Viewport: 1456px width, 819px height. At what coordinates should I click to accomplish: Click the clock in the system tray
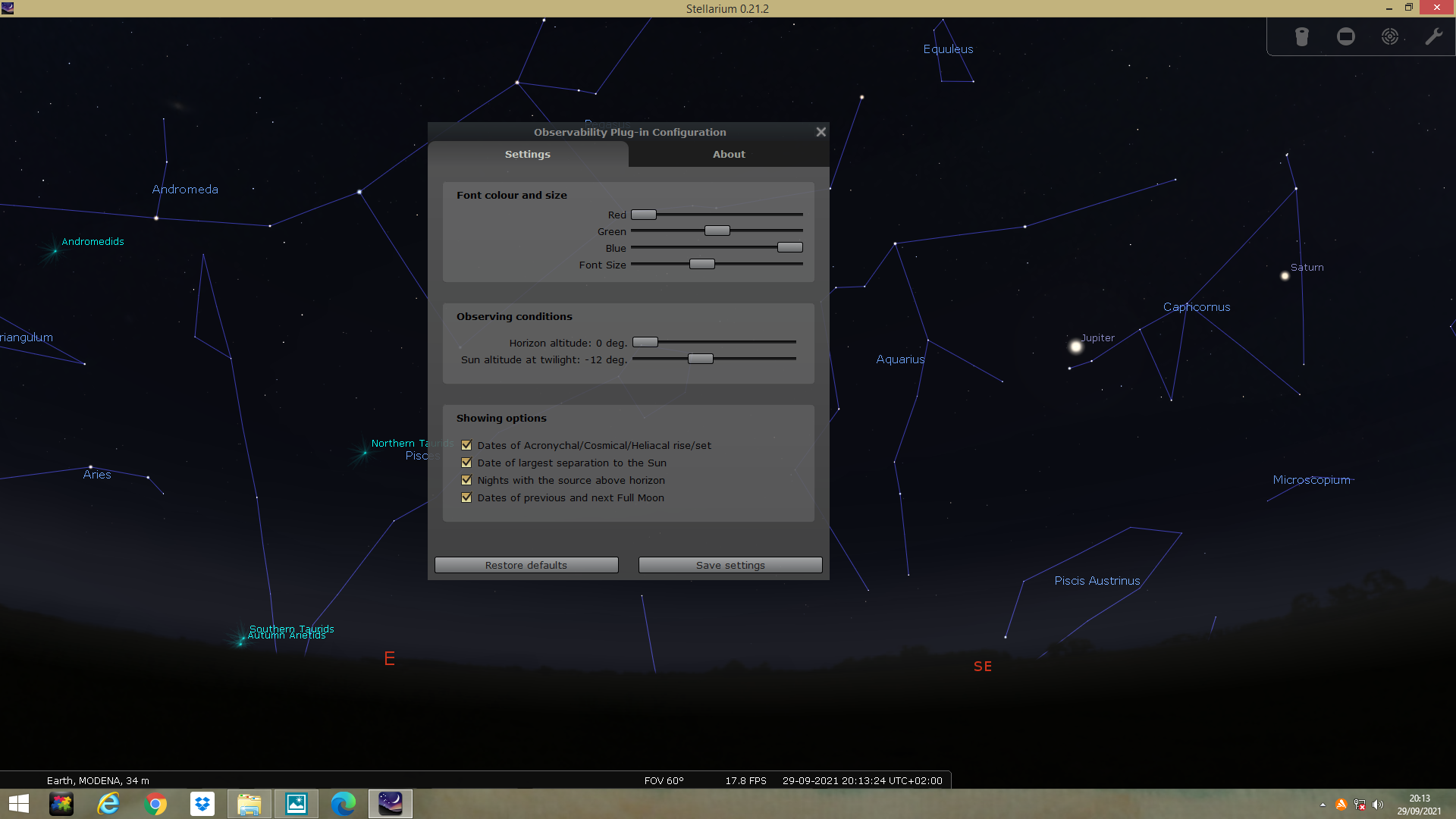point(1420,803)
